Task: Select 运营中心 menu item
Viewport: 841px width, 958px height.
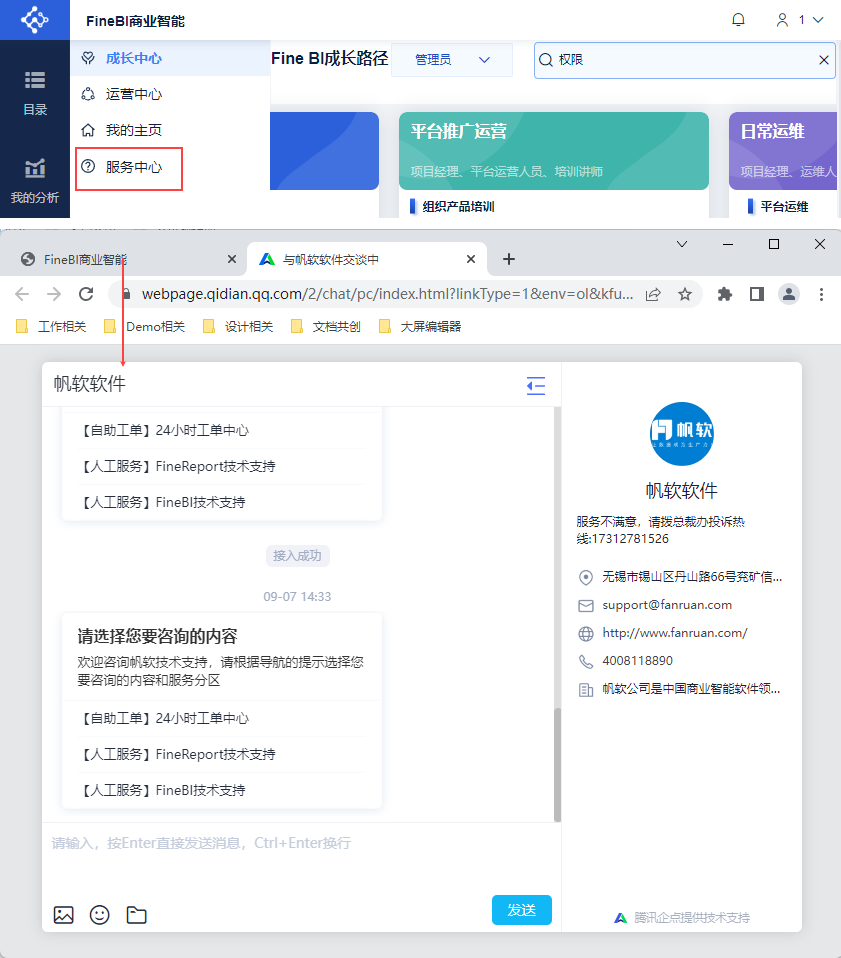Action: (x=170, y=94)
